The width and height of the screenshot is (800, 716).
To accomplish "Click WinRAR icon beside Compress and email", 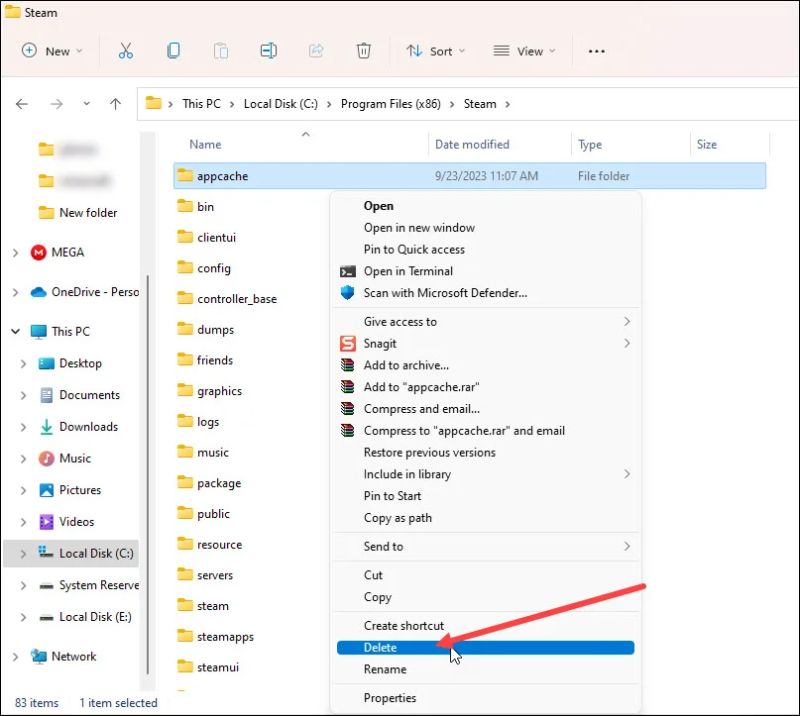I will (347, 409).
